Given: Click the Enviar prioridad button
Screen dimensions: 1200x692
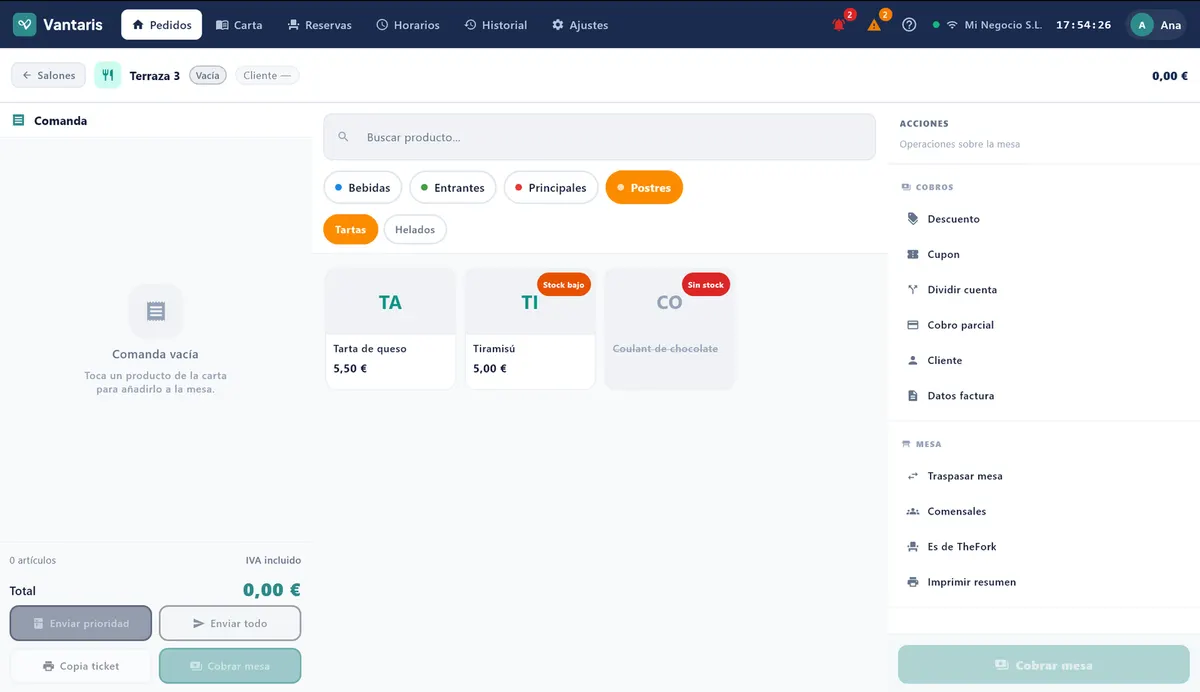Looking at the screenshot, I should click(81, 623).
